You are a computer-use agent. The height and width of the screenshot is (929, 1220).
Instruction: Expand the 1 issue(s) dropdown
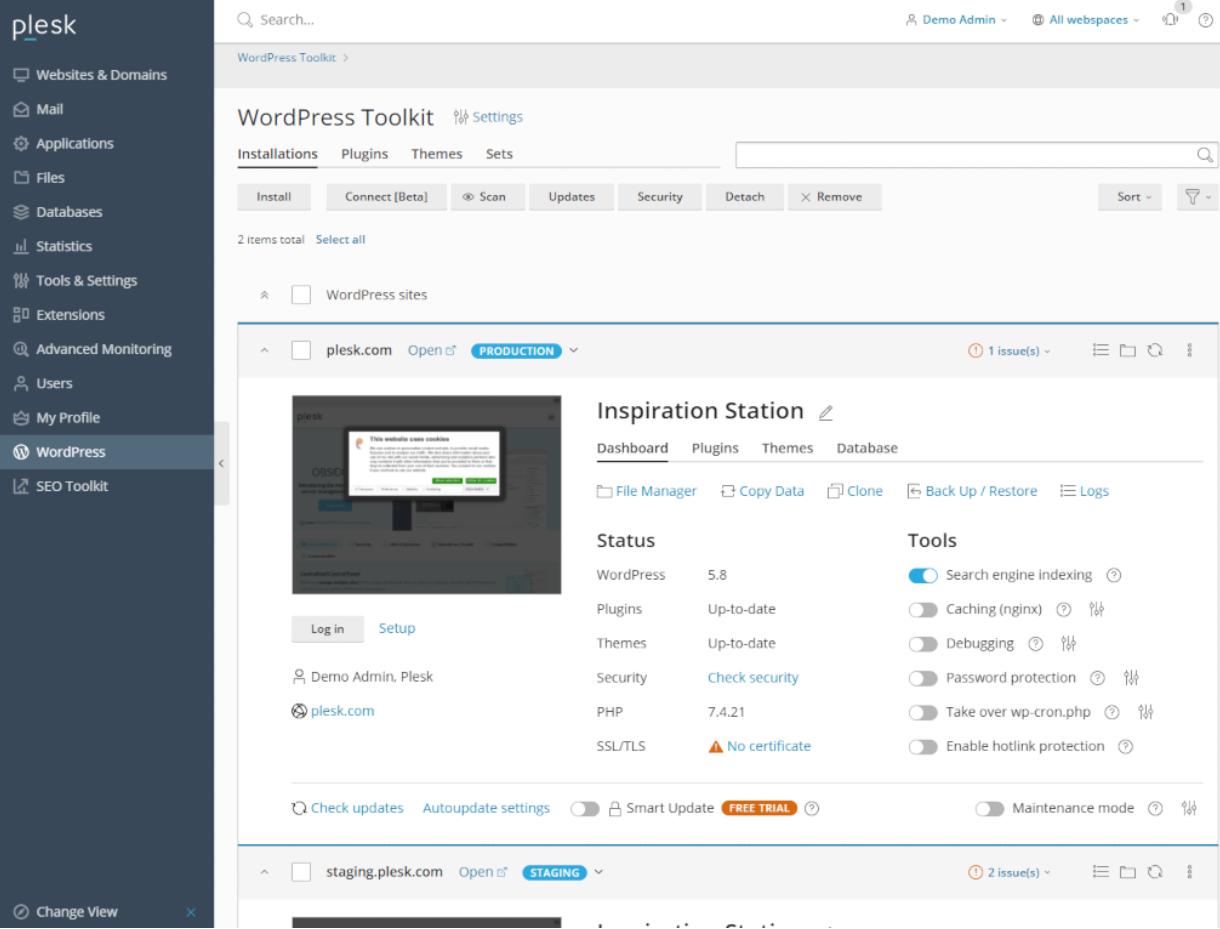click(1012, 351)
